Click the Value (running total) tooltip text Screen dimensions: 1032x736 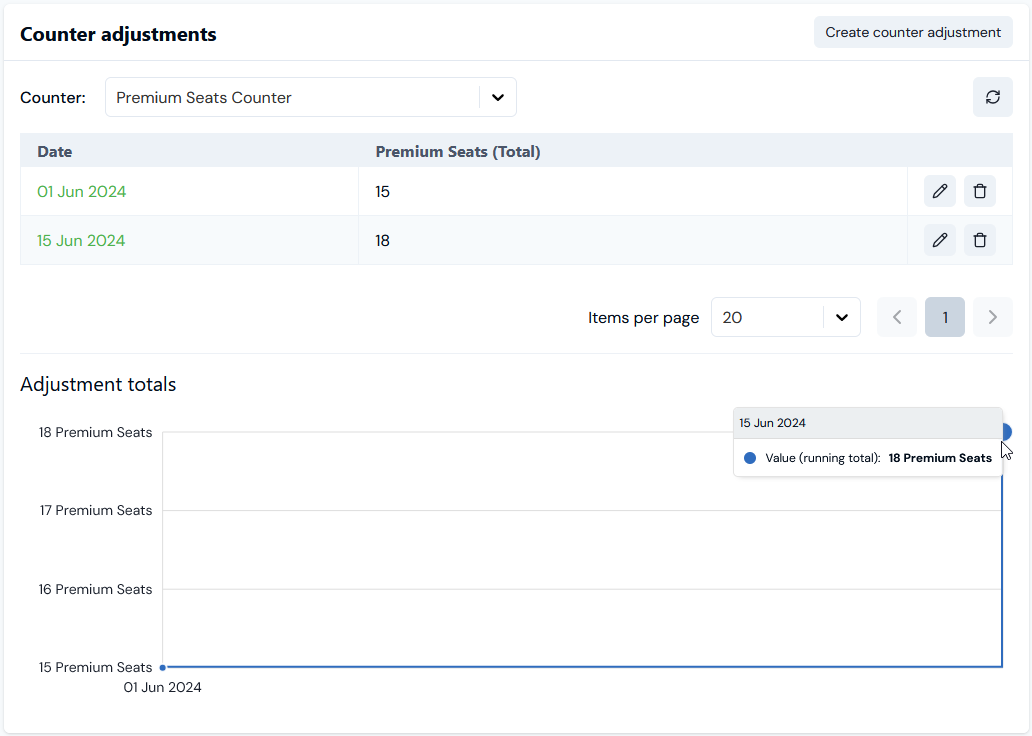tap(823, 458)
